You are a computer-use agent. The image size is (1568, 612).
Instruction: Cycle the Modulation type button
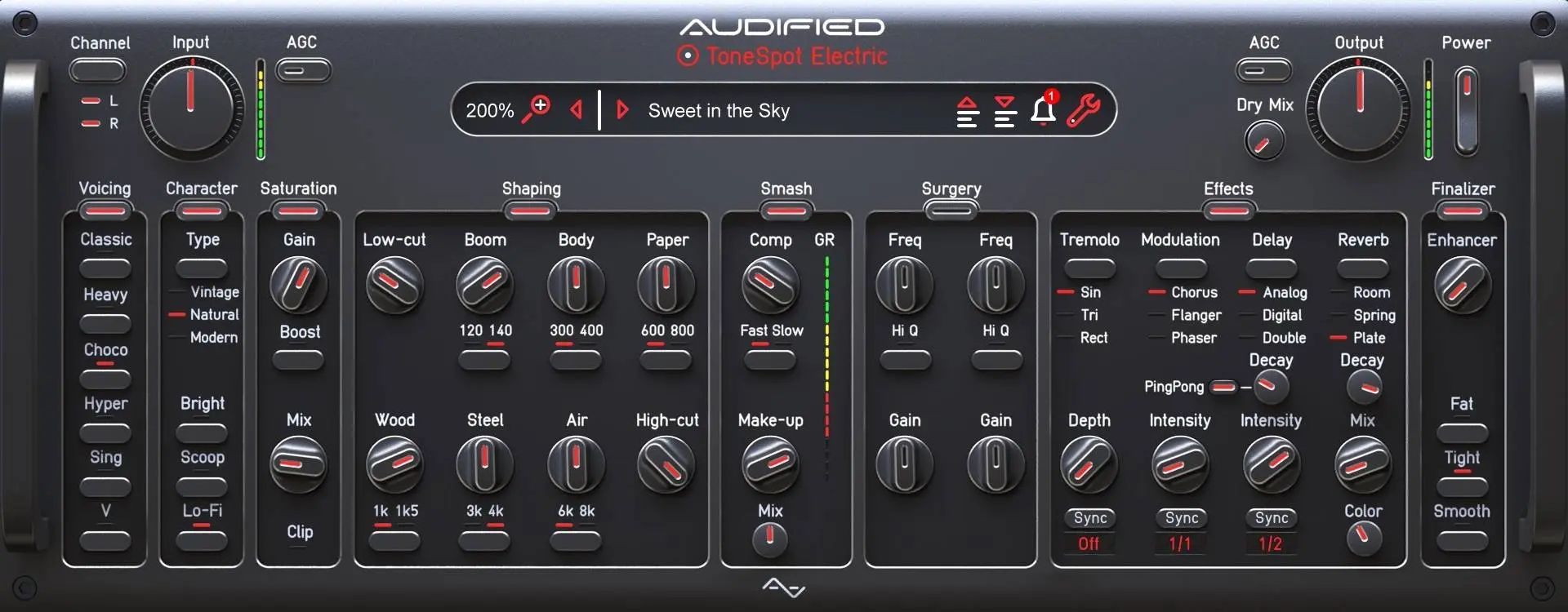[x=1181, y=268]
